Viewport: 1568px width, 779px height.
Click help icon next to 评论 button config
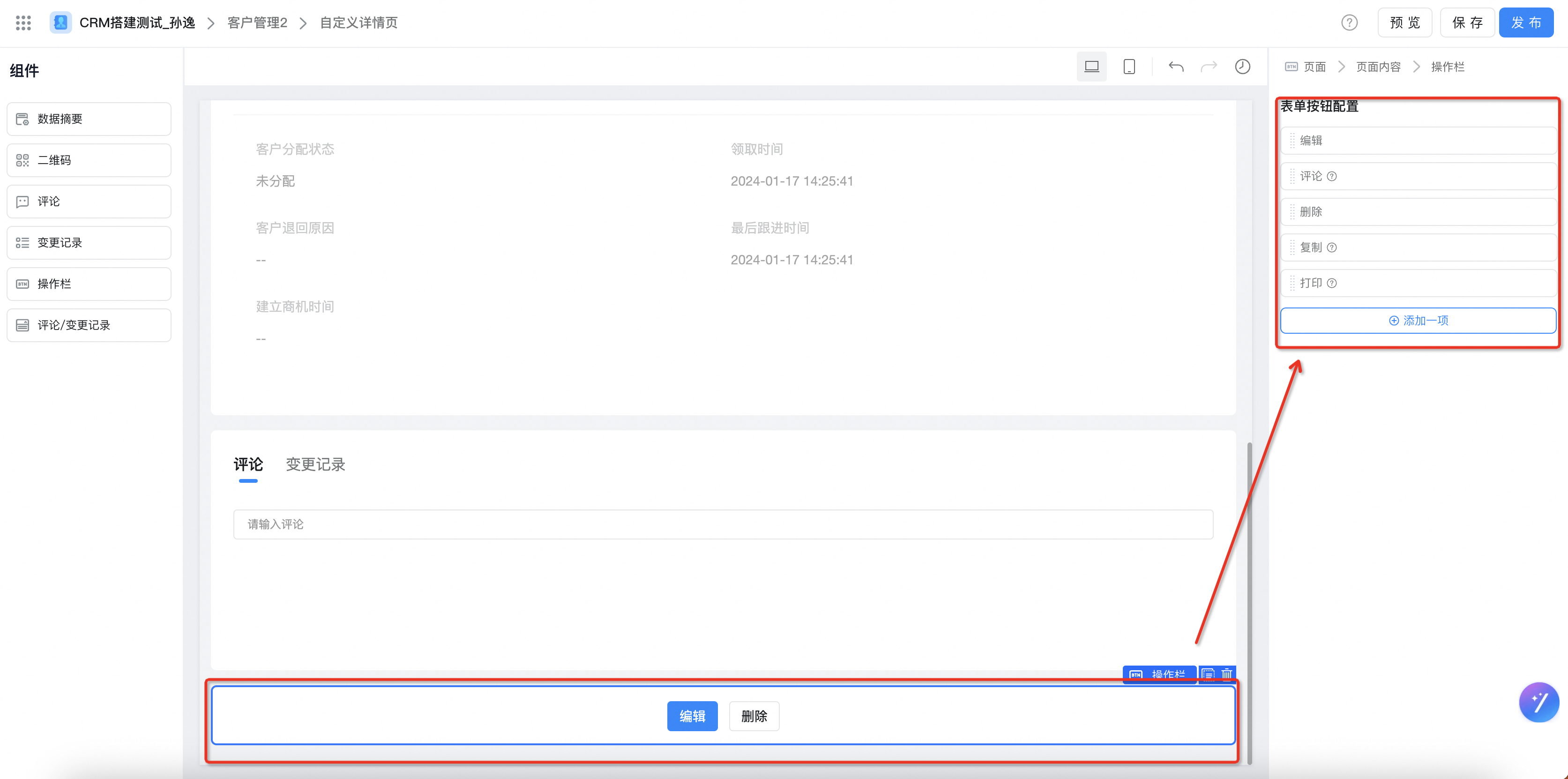pyautogui.click(x=1332, y=177)
